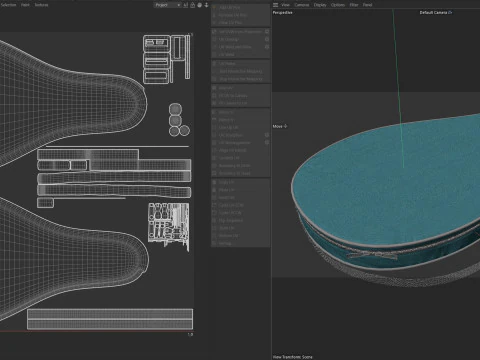Open the Textures menu in the UV editor
The image size is (480, 360).
click(x=41, y=5)
